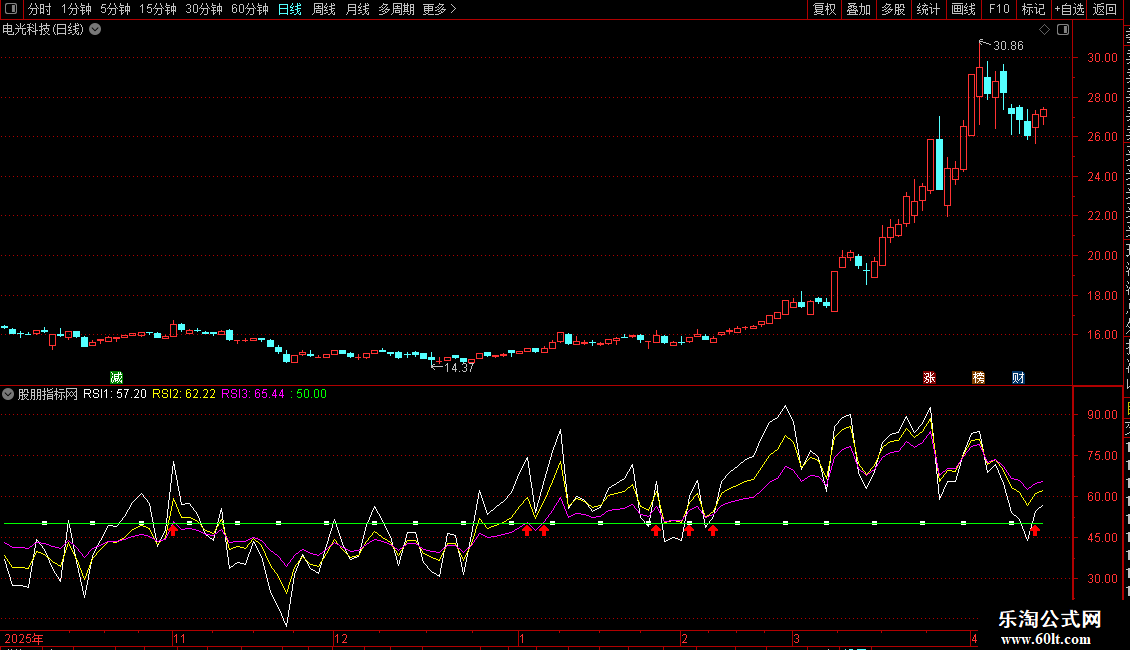The width and height of the screenshot is (1130, 650).
Task: Open F10 company information
Action: (x=999, y=9)
